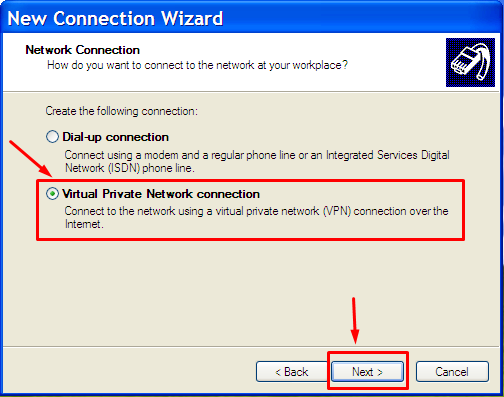Click the word "workplace?" in the header question

coord(320,65)
